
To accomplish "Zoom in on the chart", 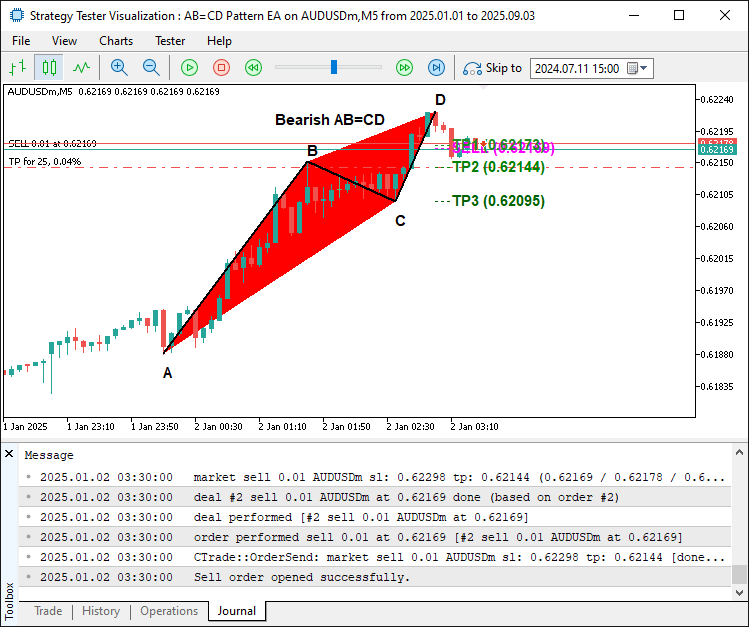I will pyautogui.click(x=119, y=67).
